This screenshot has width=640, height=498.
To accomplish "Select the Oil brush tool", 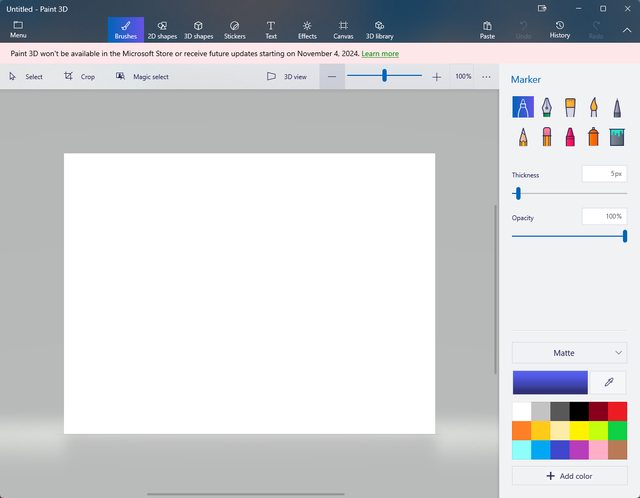I will [570, 107].
